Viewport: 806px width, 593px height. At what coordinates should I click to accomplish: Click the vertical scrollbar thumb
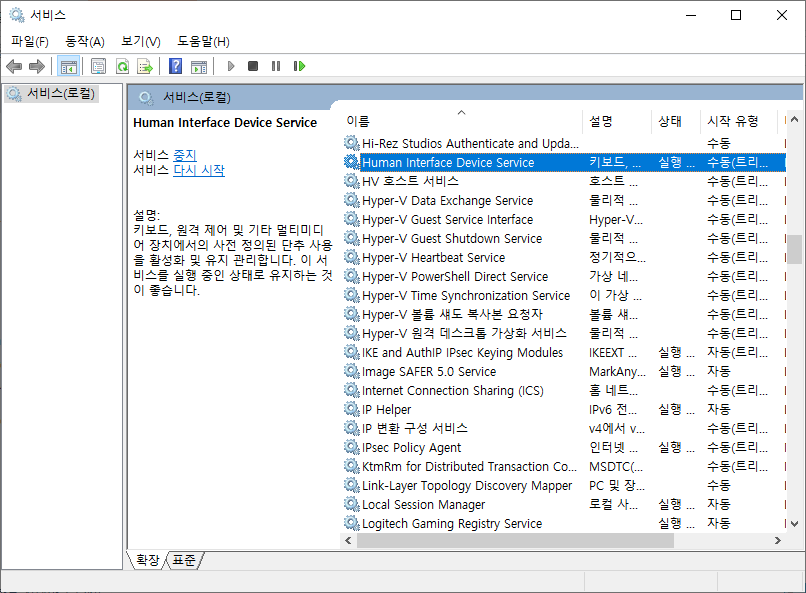[795, 249]
